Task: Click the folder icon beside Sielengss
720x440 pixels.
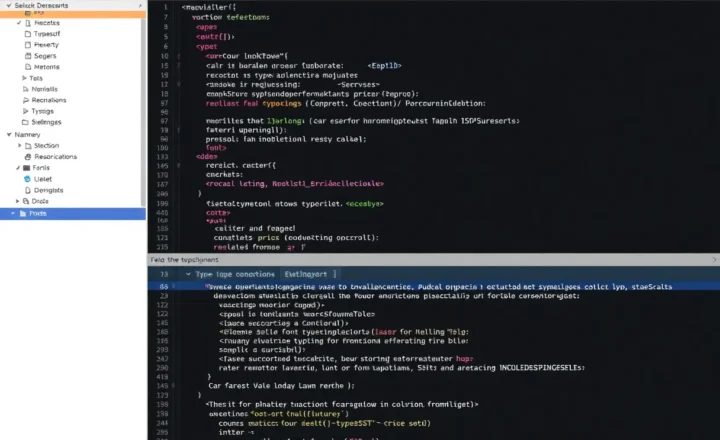Action: click(25, 122)
